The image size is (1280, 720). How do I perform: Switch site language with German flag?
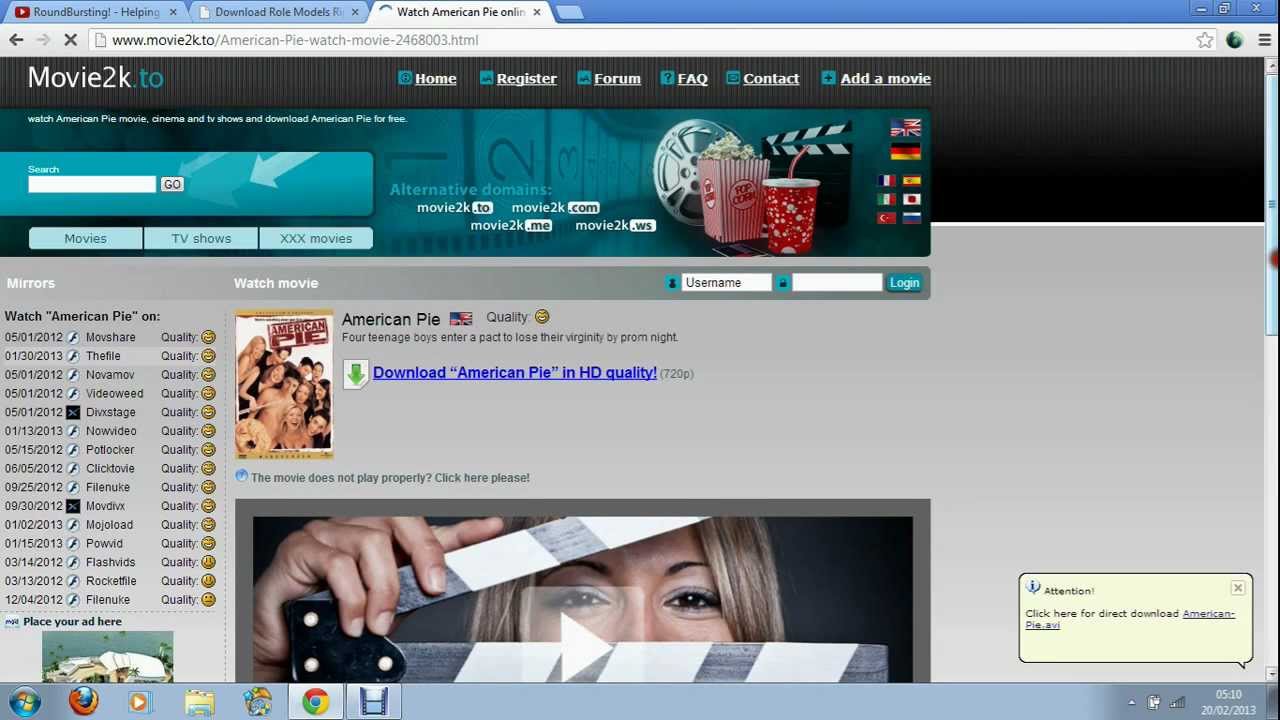coord(905,151)
